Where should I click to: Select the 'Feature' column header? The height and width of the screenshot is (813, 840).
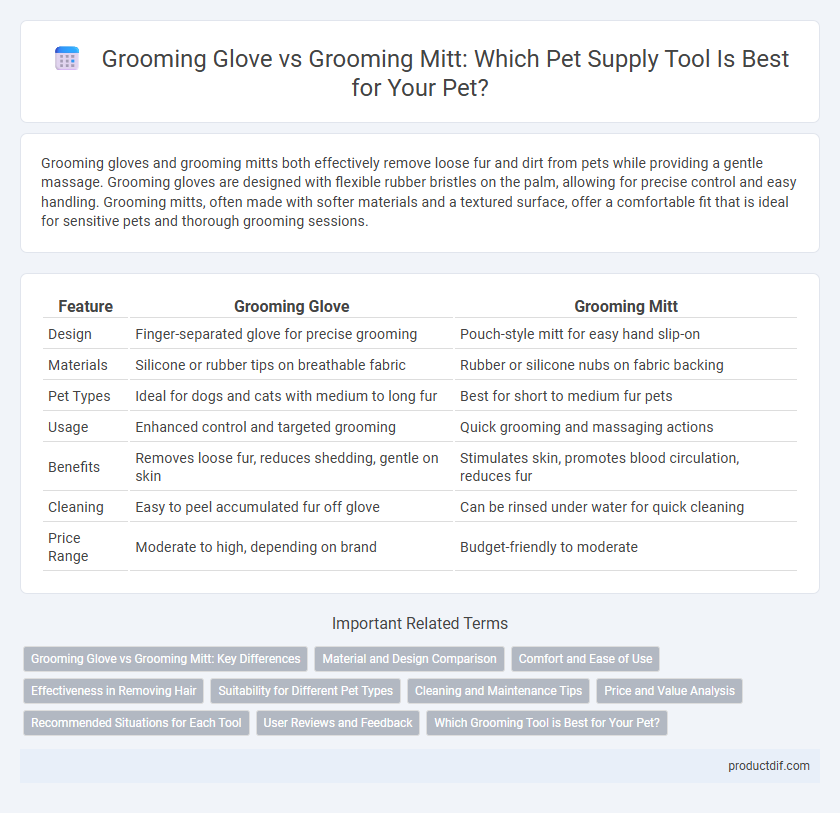(x=85, y=306)
